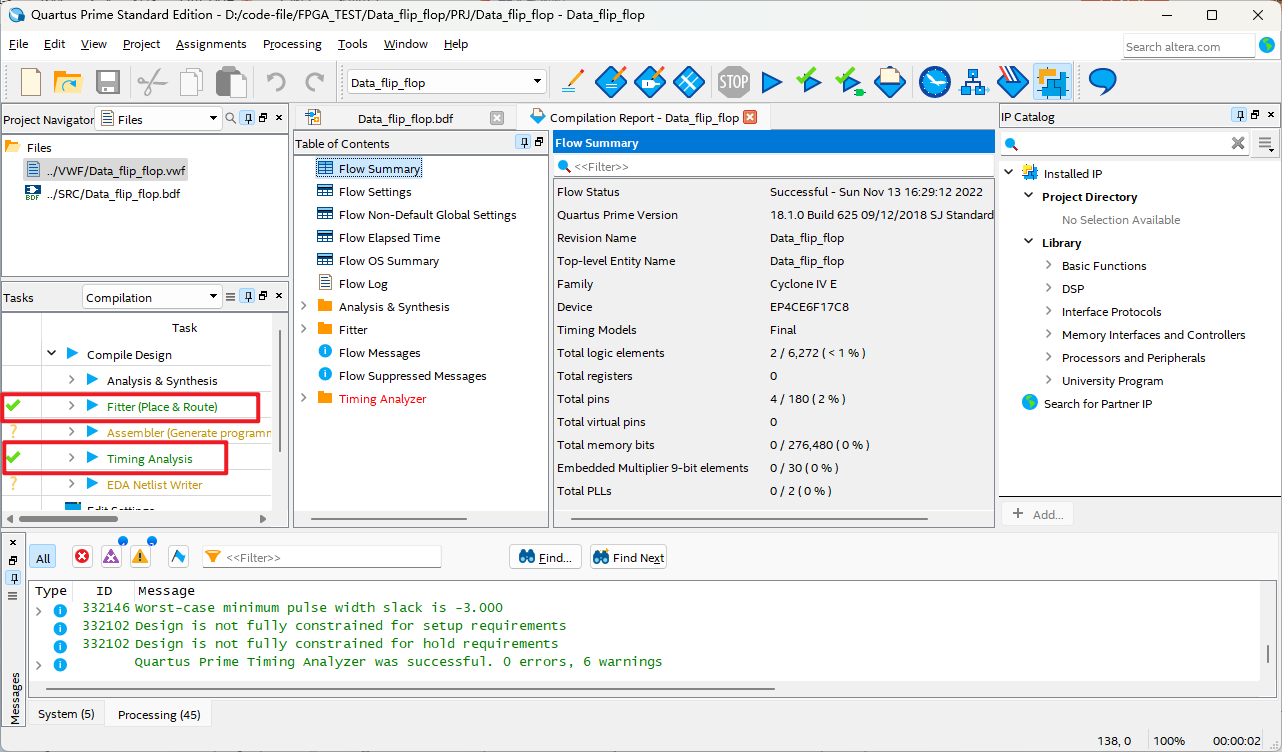
Task: Click the play icon with green checkmark
Action: [x=808, y=81]
